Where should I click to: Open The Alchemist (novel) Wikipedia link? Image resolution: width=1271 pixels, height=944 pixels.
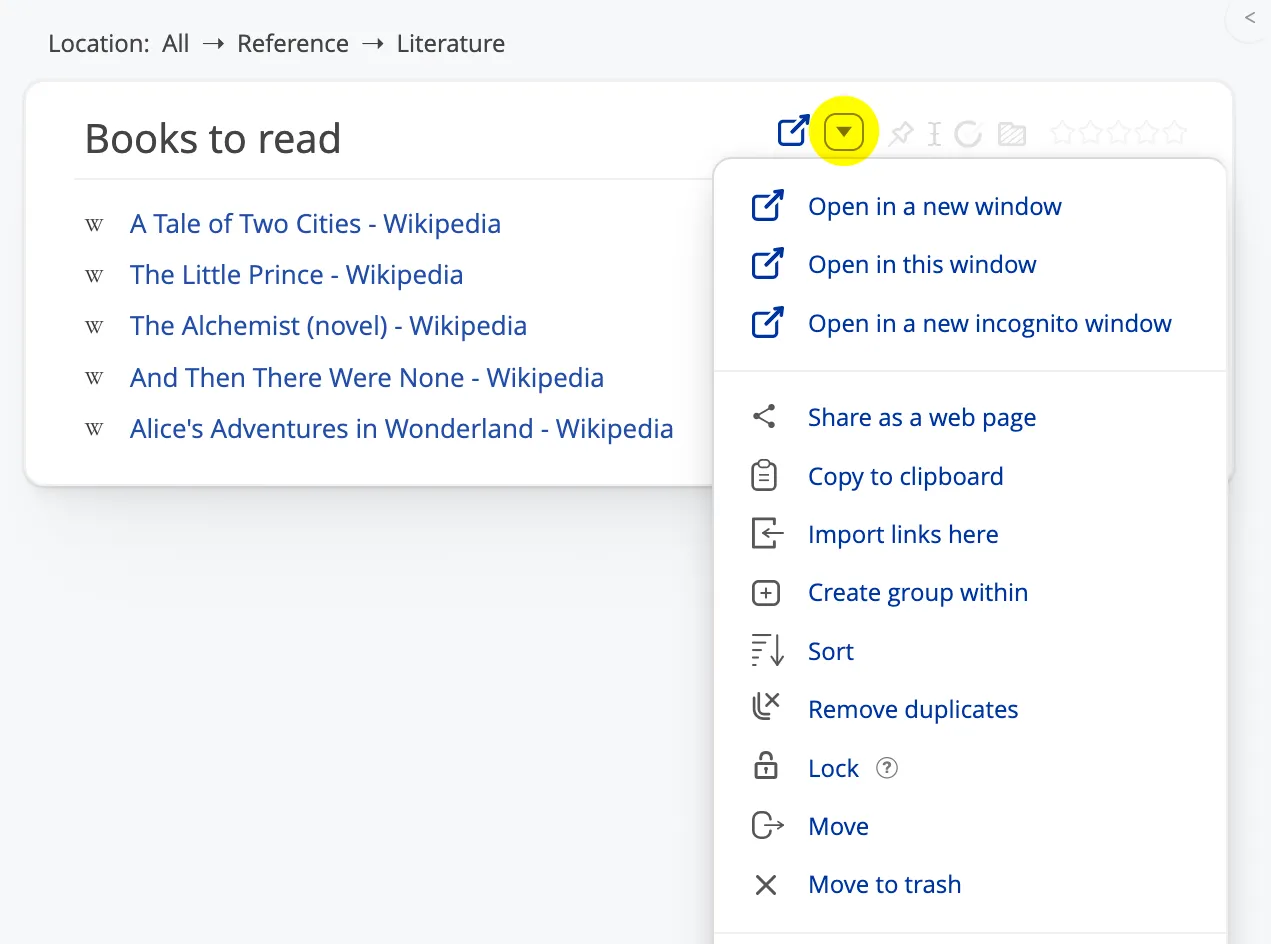point(328,326)
